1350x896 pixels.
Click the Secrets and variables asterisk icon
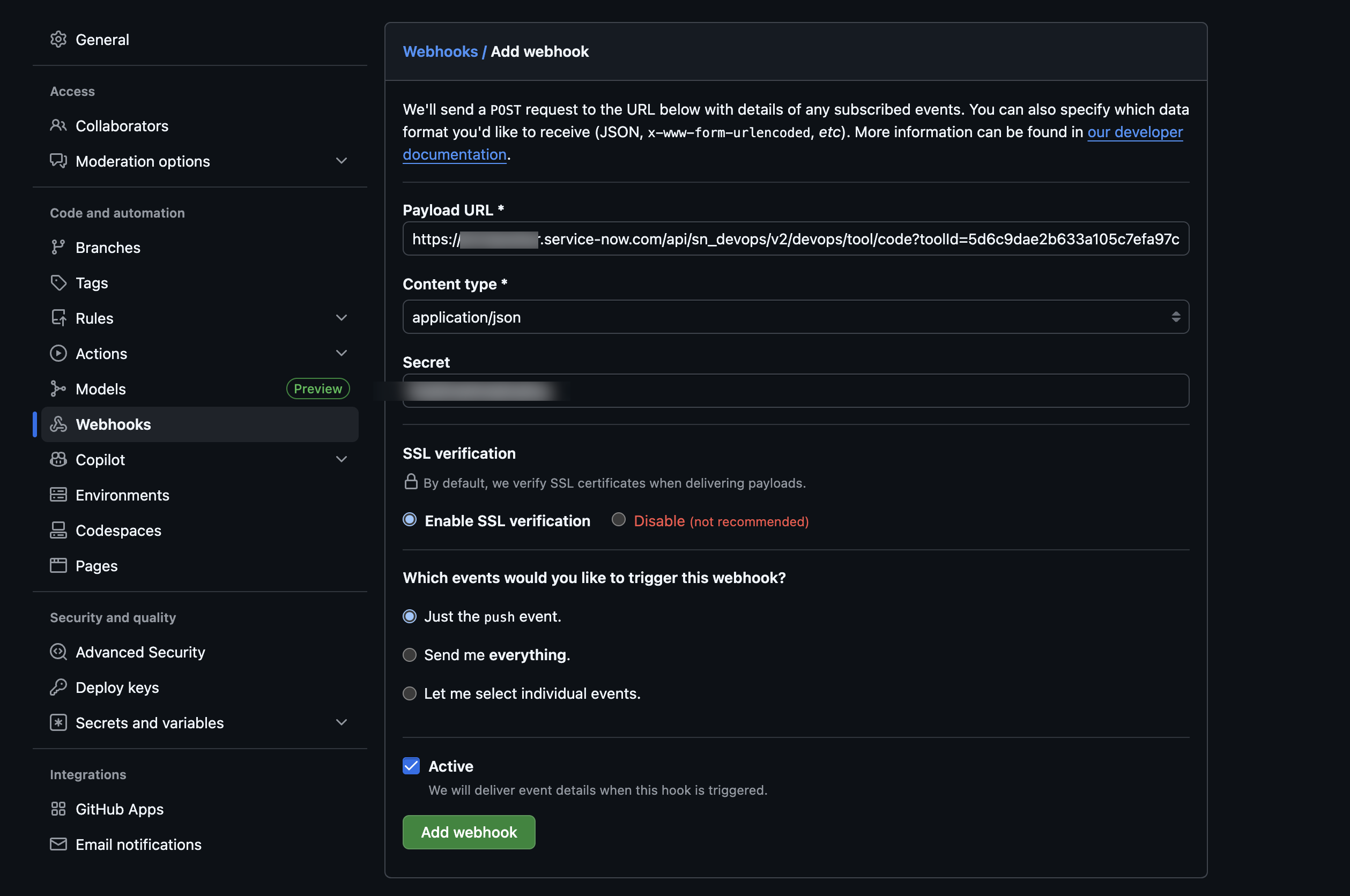click(58, 723)
